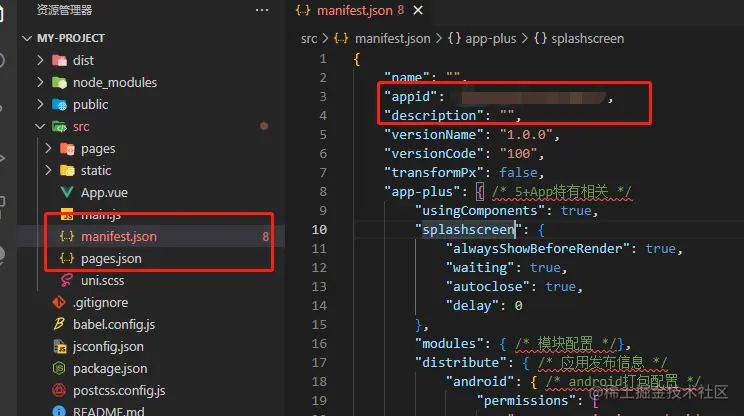Select manifest.json in the file tree

[x=119, y=236]
